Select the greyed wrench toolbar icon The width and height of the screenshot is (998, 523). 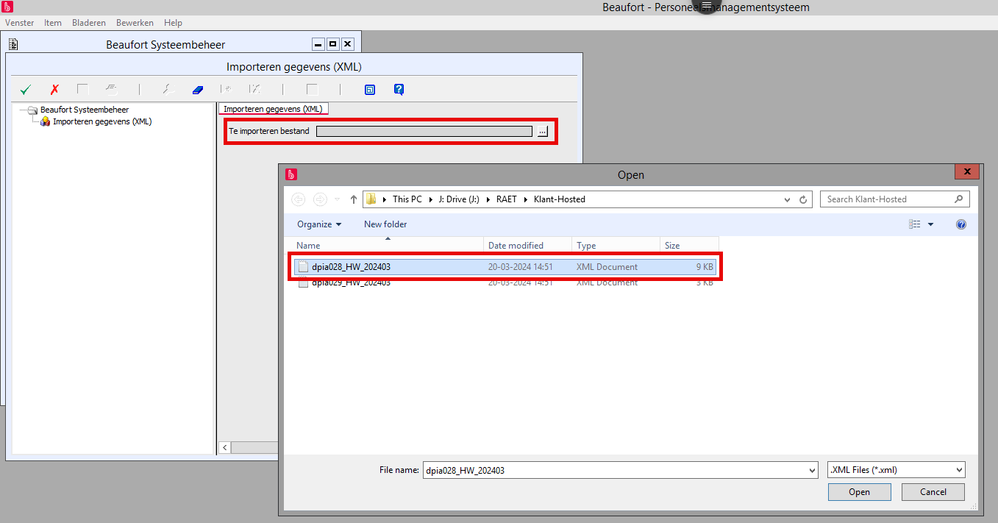tap(168, 90)
